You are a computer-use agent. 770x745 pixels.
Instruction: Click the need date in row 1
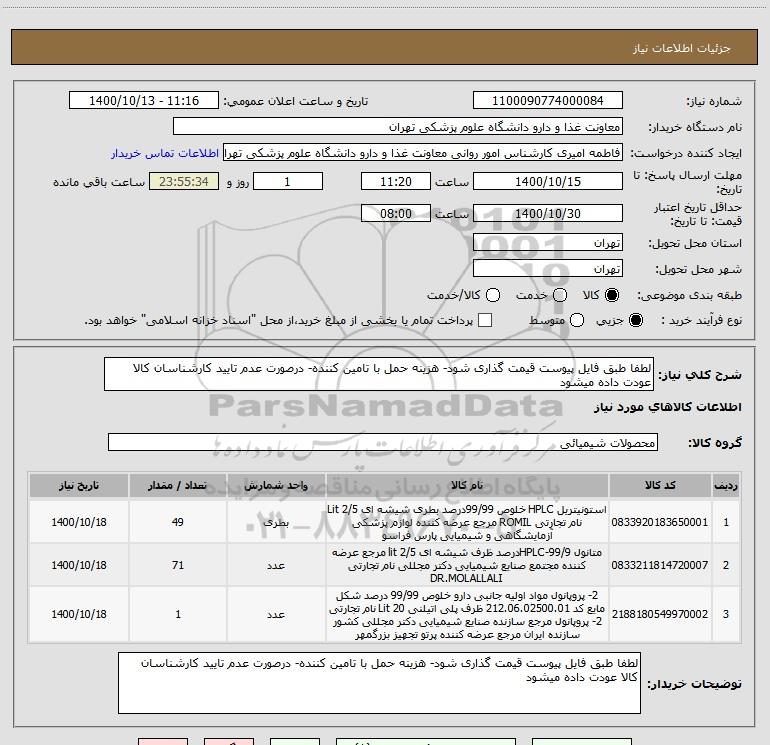[x=79, y=522]
